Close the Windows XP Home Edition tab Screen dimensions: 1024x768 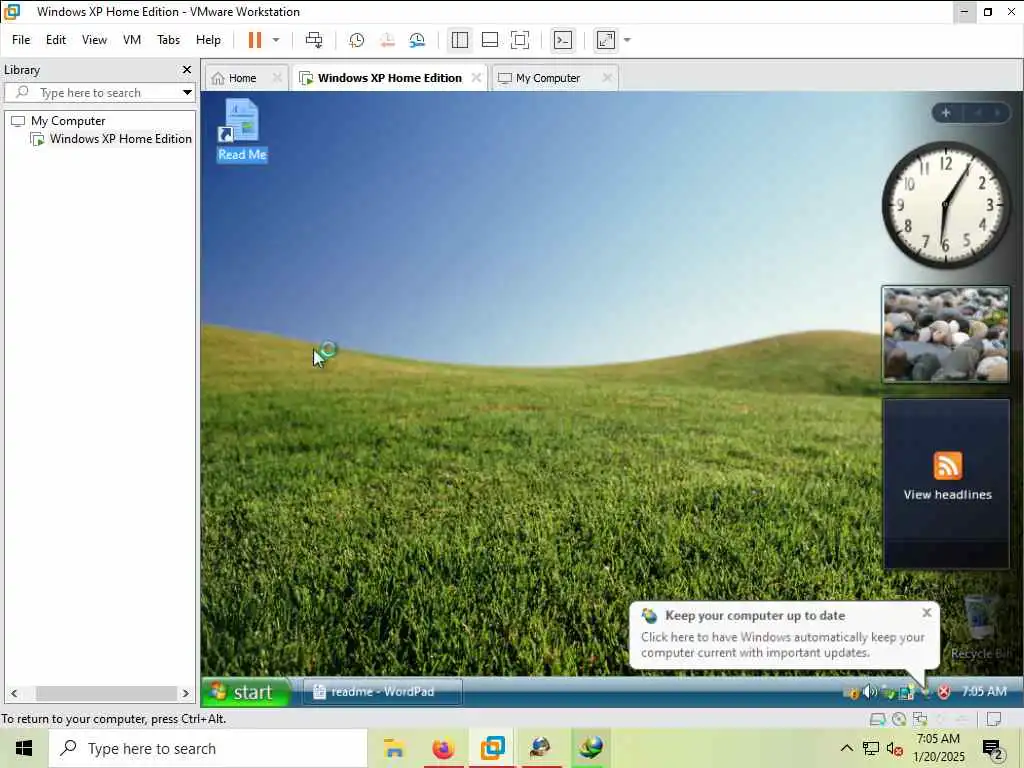(476, 78)
